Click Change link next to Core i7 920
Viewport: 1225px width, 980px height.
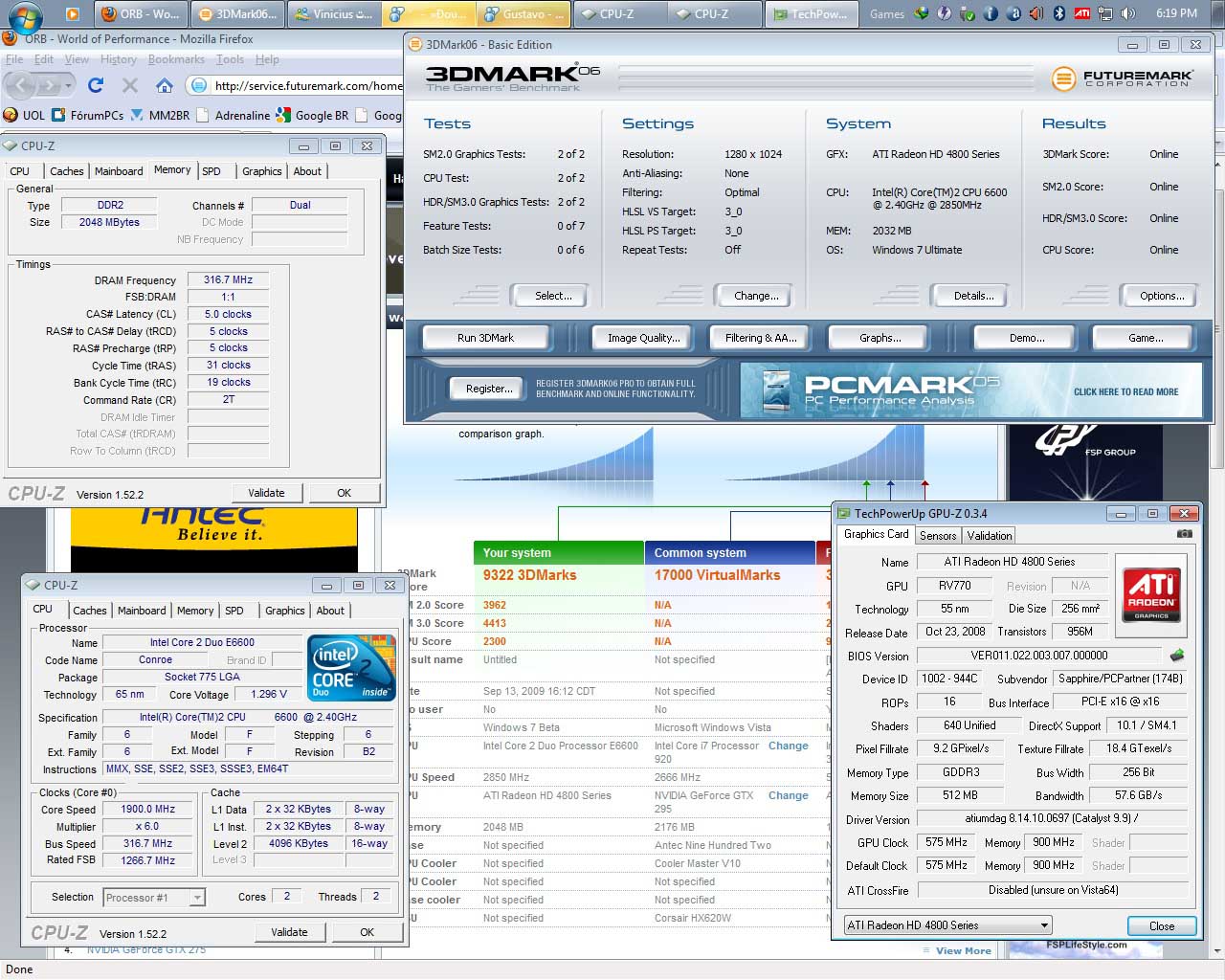[788, 746]
